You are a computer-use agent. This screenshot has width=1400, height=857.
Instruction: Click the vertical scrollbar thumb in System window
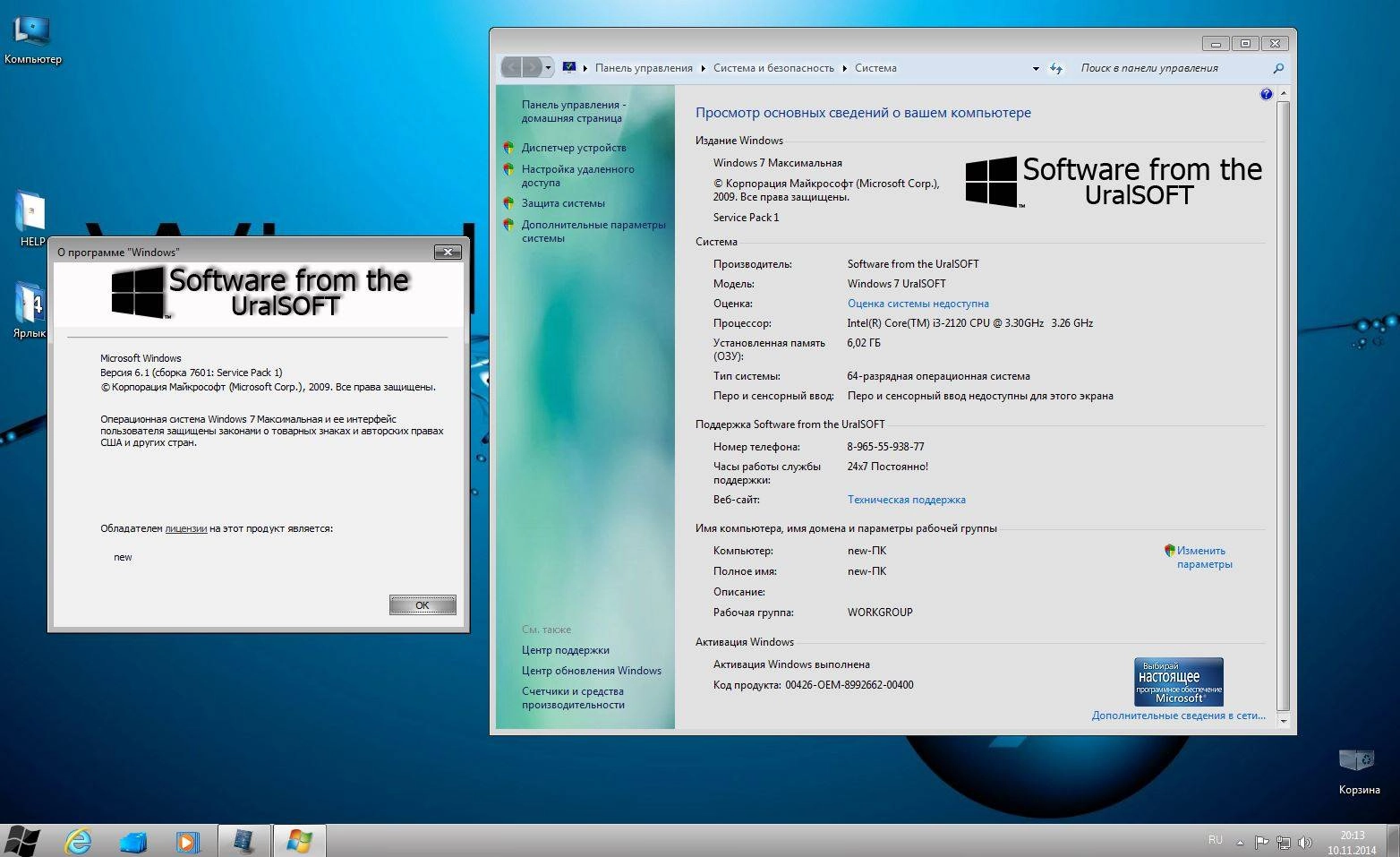point(1283,405)
